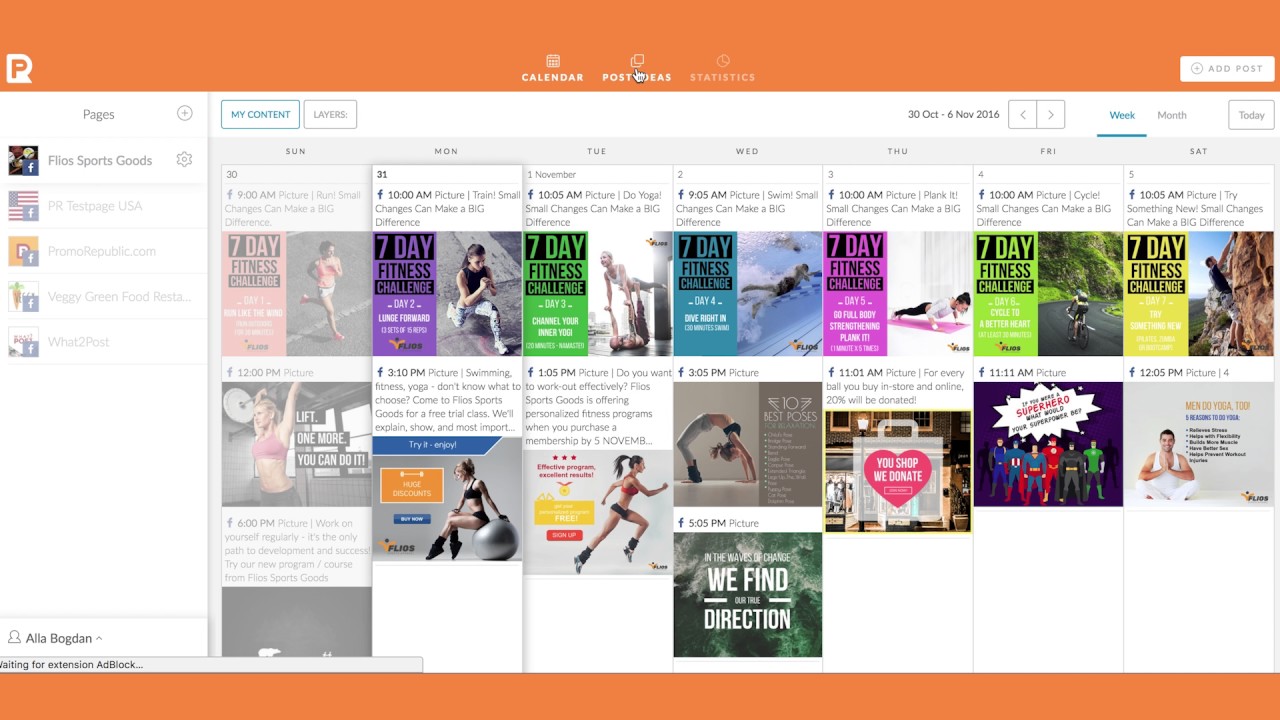Click PR Testpage USA flag avatar
This screenshot has height=720, width=1280.
tap(23, 206)
